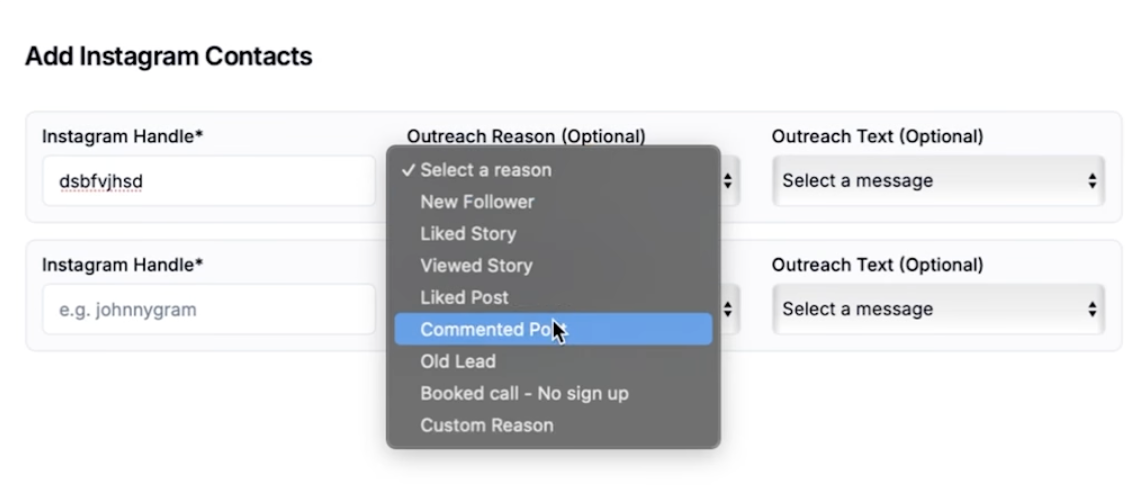
Task: Select "Liked Post" as outreach reason
Action: (464, 298)
